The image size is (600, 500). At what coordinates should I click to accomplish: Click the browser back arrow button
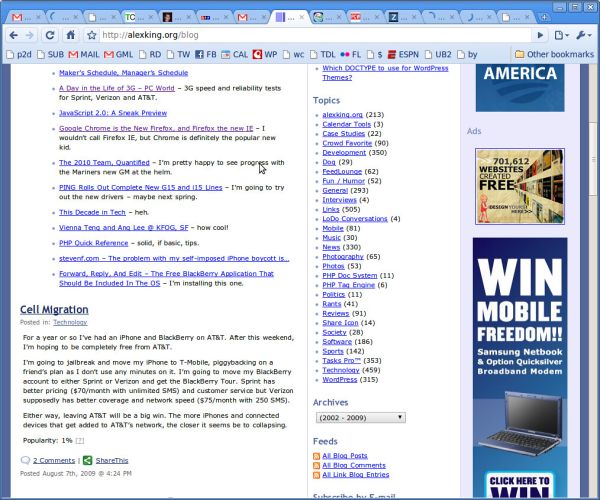point(14,35)
